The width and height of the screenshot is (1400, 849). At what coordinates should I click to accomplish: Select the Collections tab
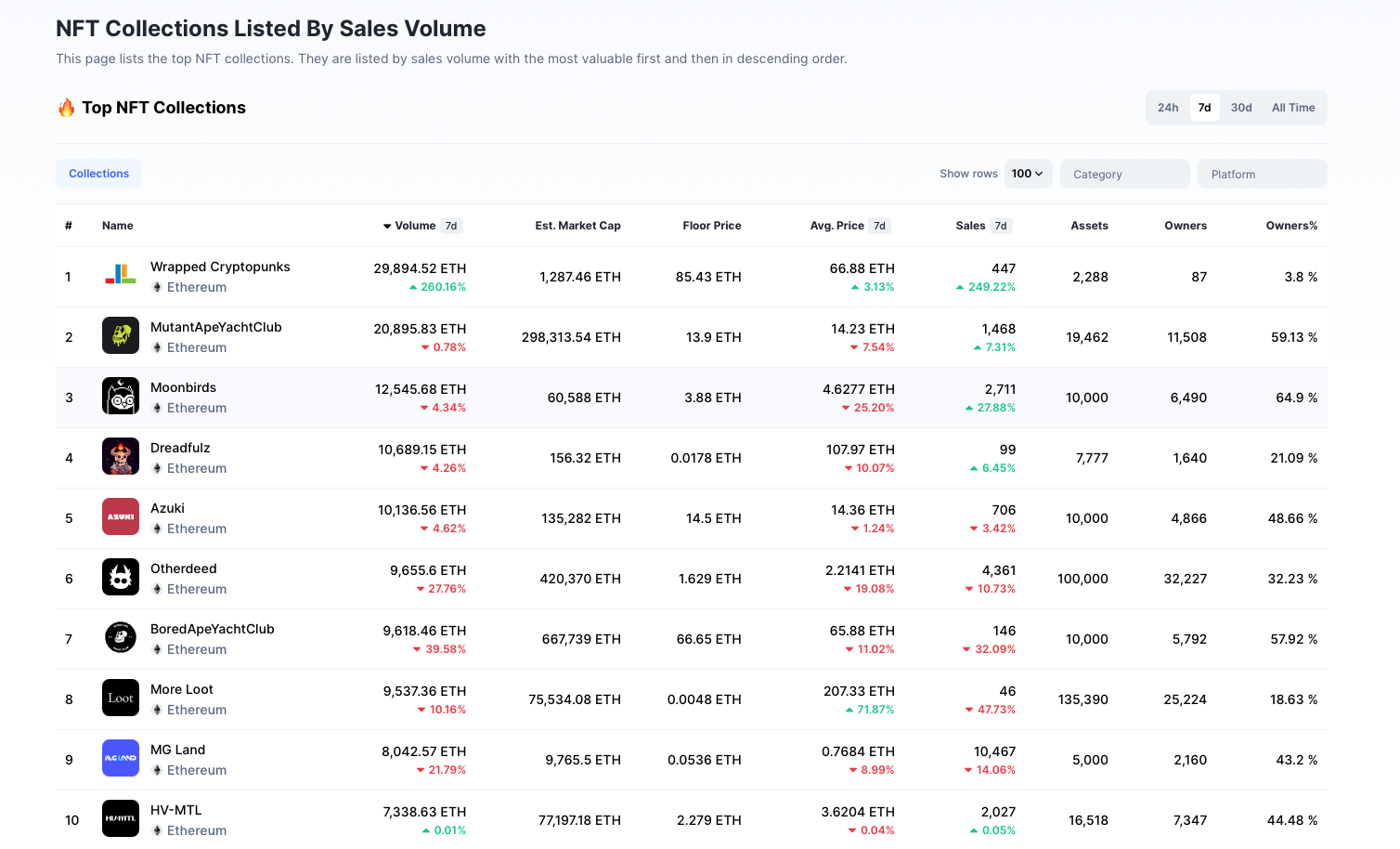pyautogui.click(x=98, y=174)
